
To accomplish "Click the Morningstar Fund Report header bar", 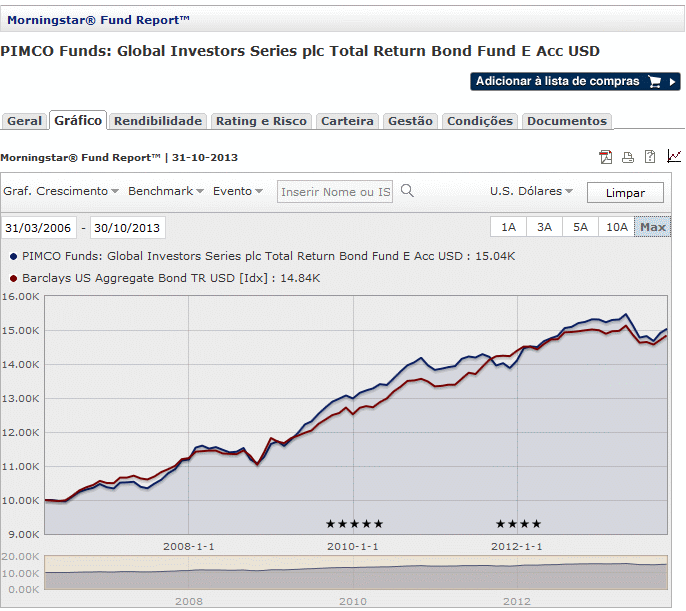I will click(342, 20).
